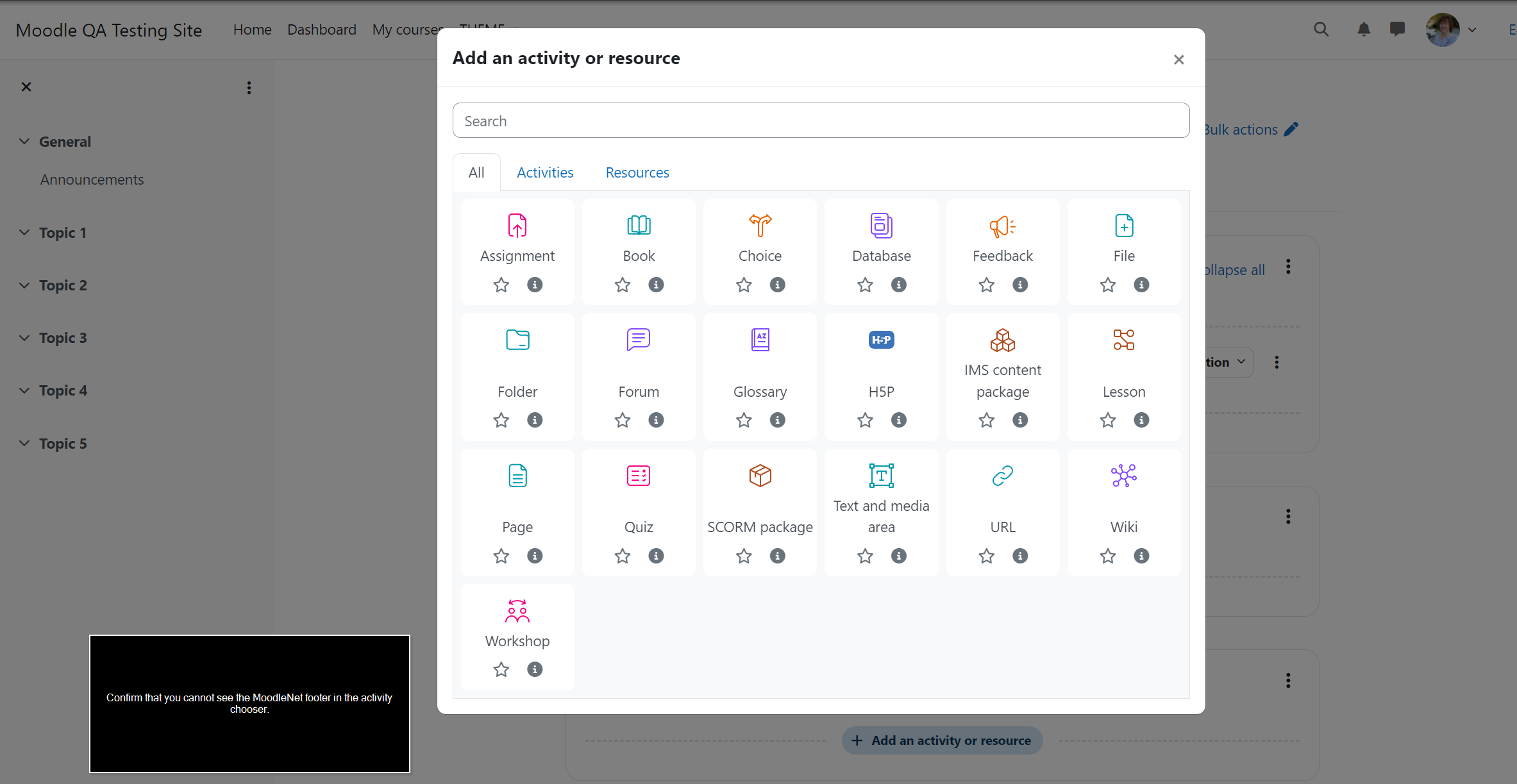1517x784 pixels.
Task: Pick the Text and media area icon
Action: pos(881,476)
